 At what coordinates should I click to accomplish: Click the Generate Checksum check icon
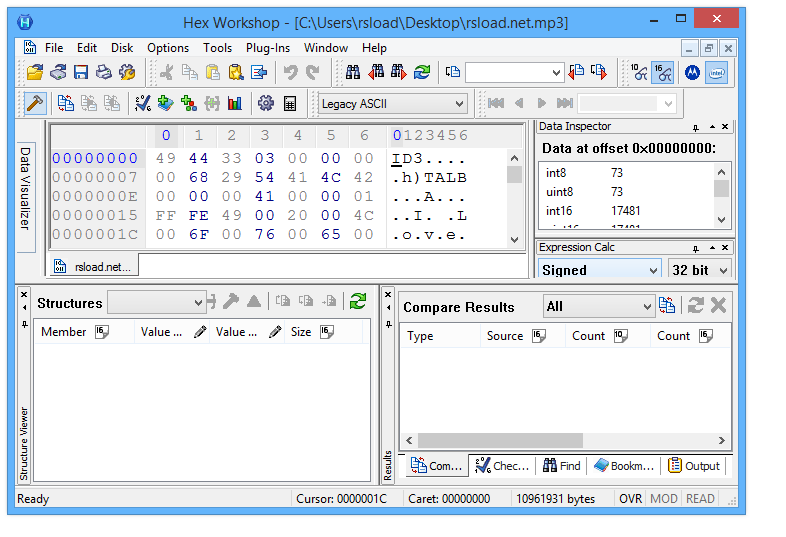coord(142,103)
